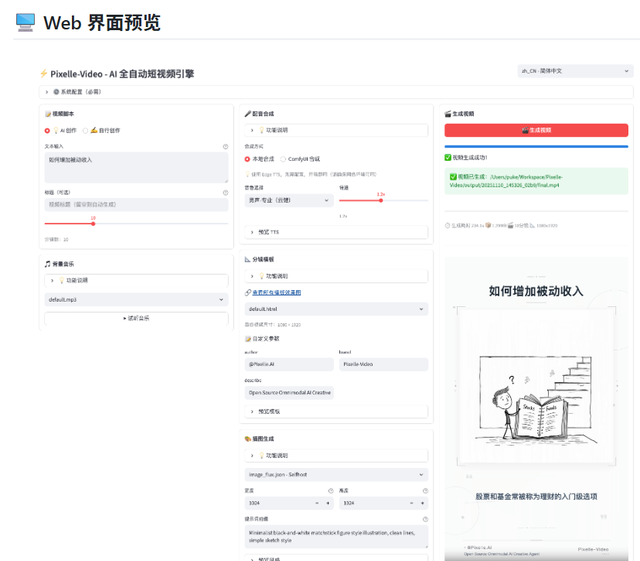Click the green check icon by 视频生成成功

pos(448,158)
